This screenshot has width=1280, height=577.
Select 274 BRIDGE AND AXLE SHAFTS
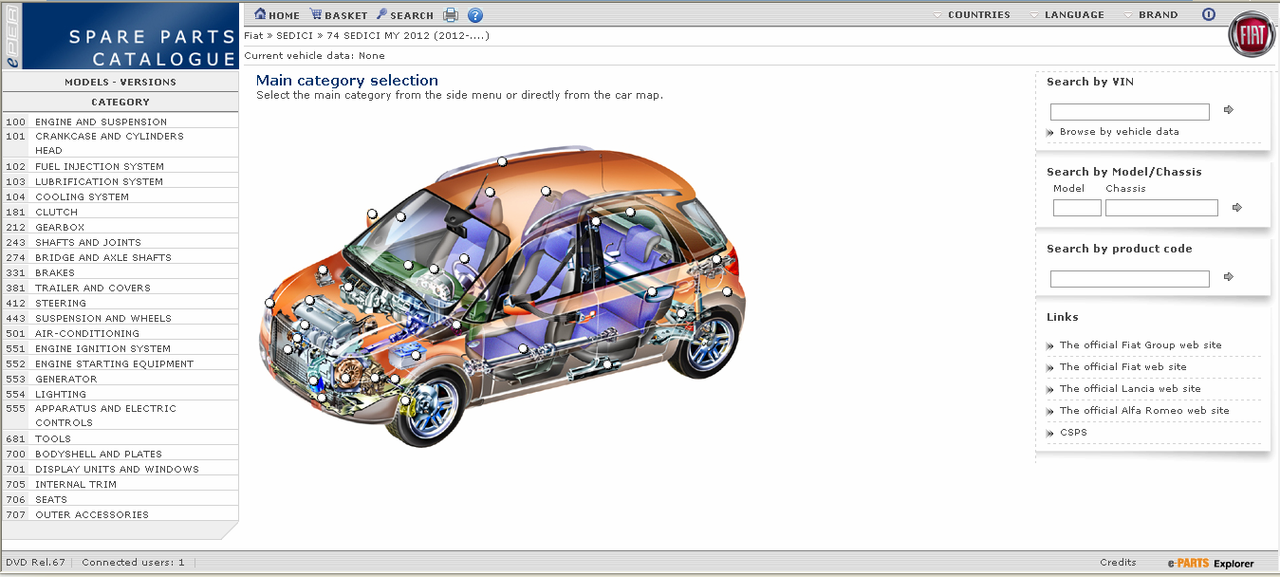pyautogui.click(x=120, y=257)
